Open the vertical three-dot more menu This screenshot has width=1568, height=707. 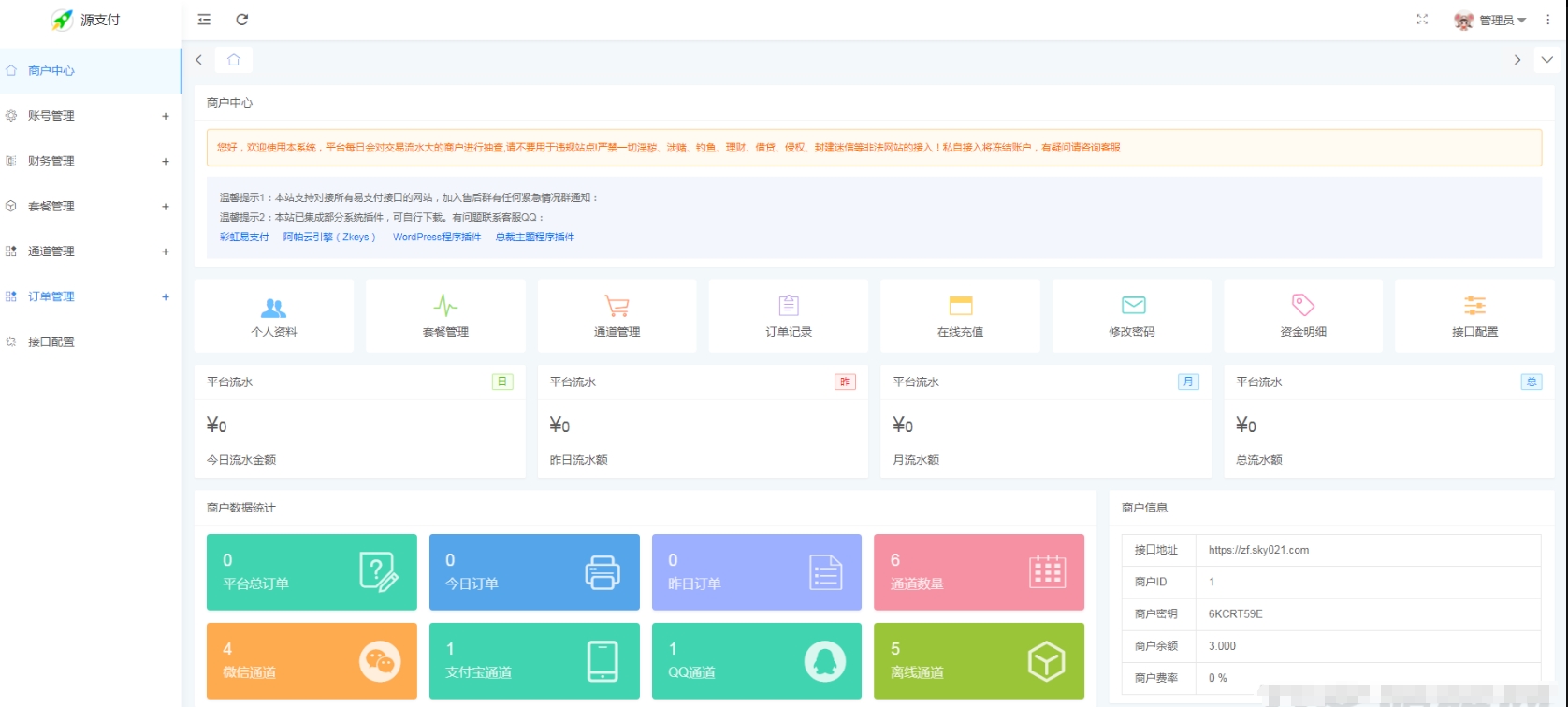click(x=1548, y=20)
